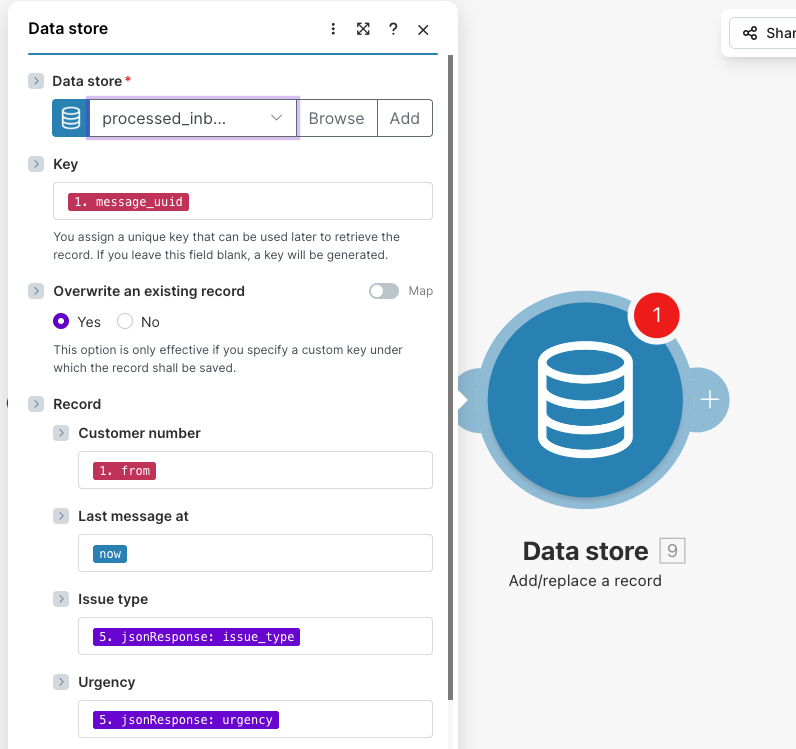Click the Issue type input field
The width and height of the screenshot is (796, 749).
[x=255, y=636]
